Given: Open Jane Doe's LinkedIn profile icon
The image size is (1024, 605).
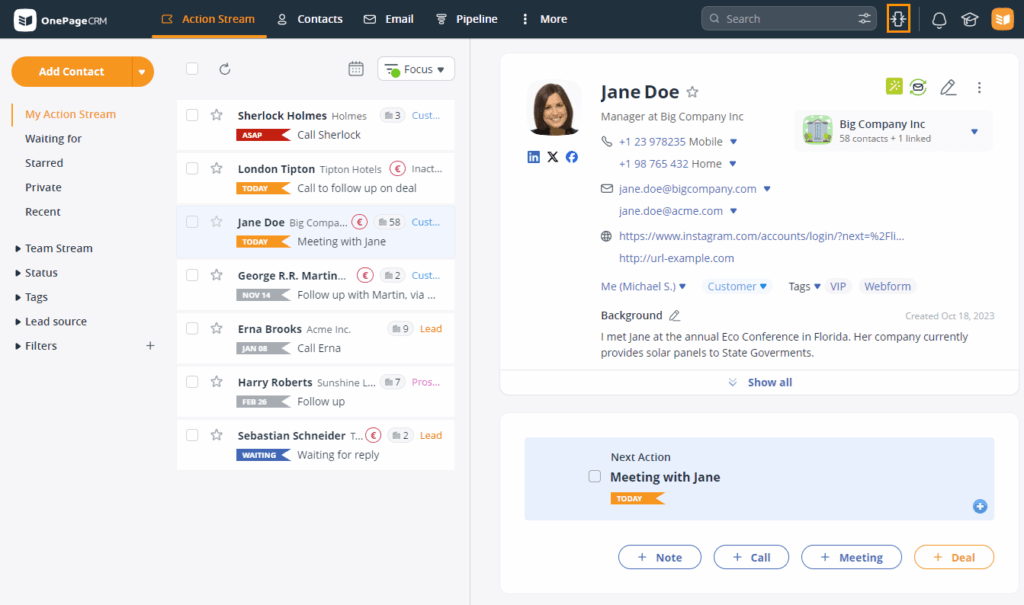Looking at the screenshot, I should coord(534,157).
